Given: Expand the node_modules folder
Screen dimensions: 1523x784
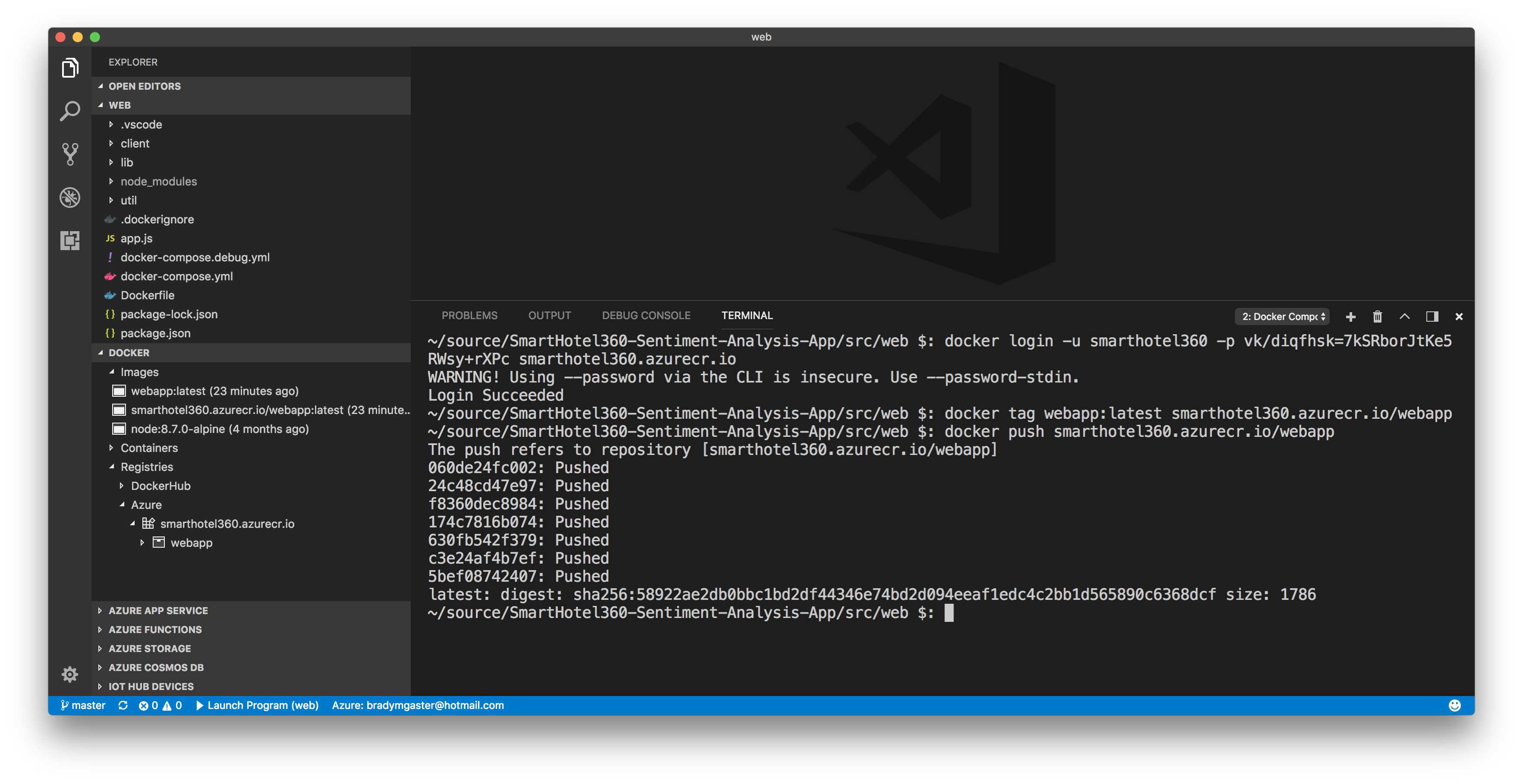Looking at the screenshot, I should pyautogui.click(x=158, y=182).
